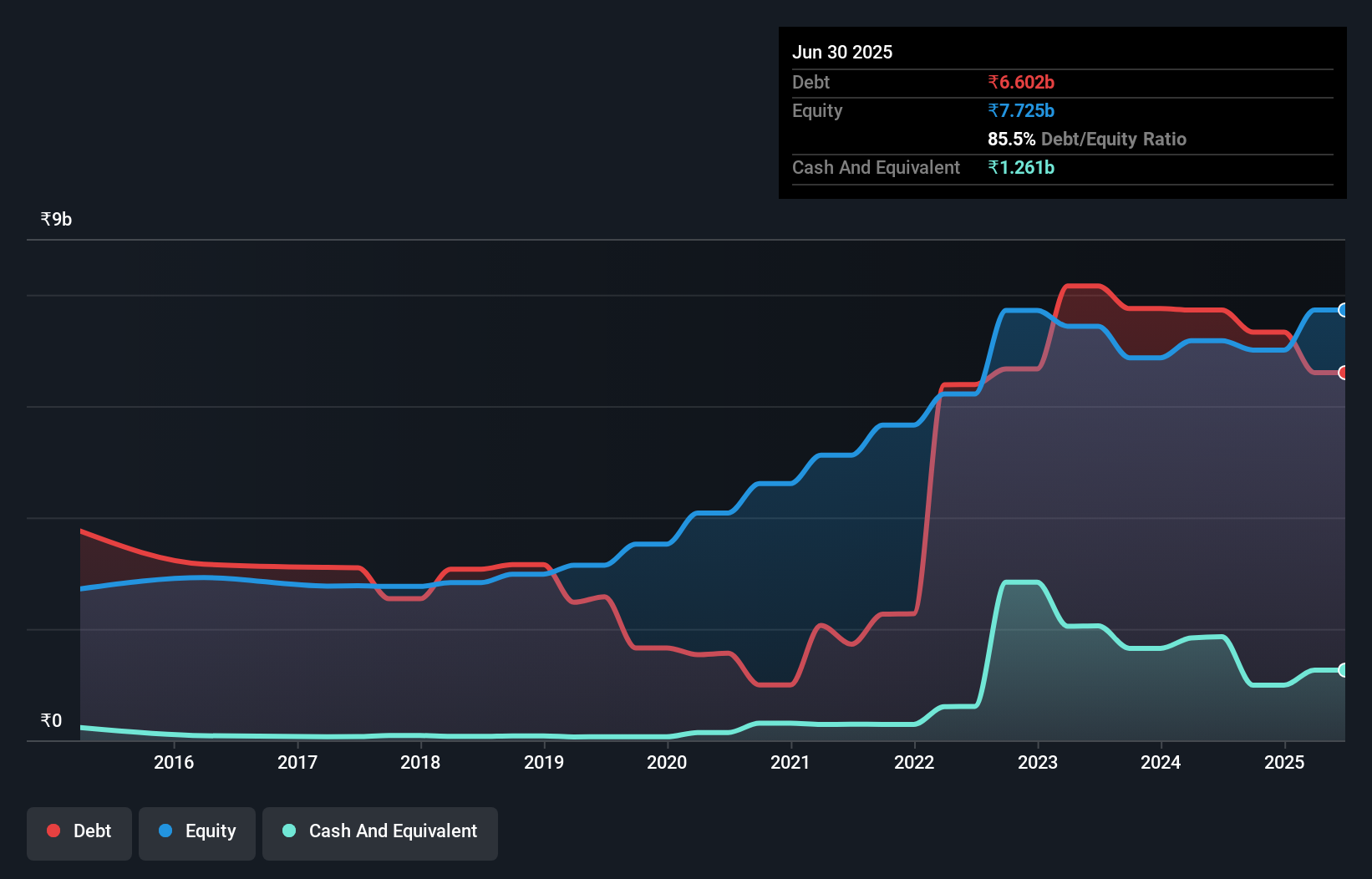Click the ₹0 y-axis label
This screenshot has width=1372, height=879.
(x=51, y=720)
